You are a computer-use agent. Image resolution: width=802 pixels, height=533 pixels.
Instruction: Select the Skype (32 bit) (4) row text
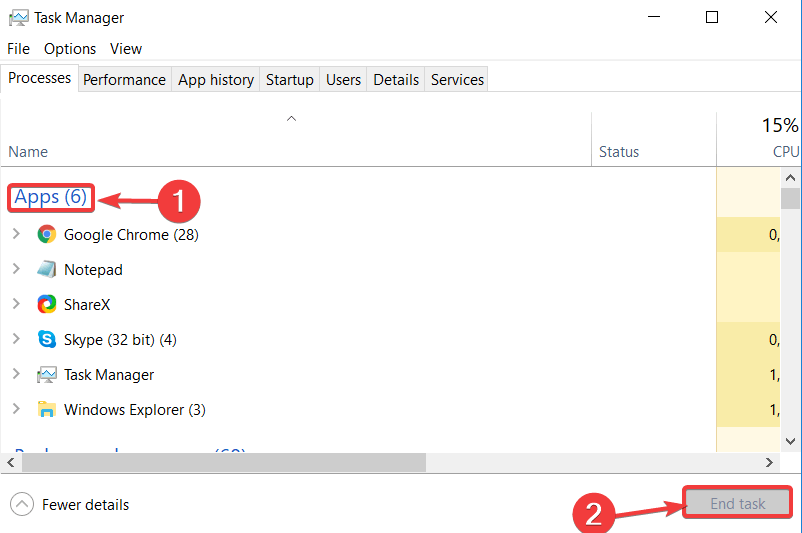tap(120, 340)
